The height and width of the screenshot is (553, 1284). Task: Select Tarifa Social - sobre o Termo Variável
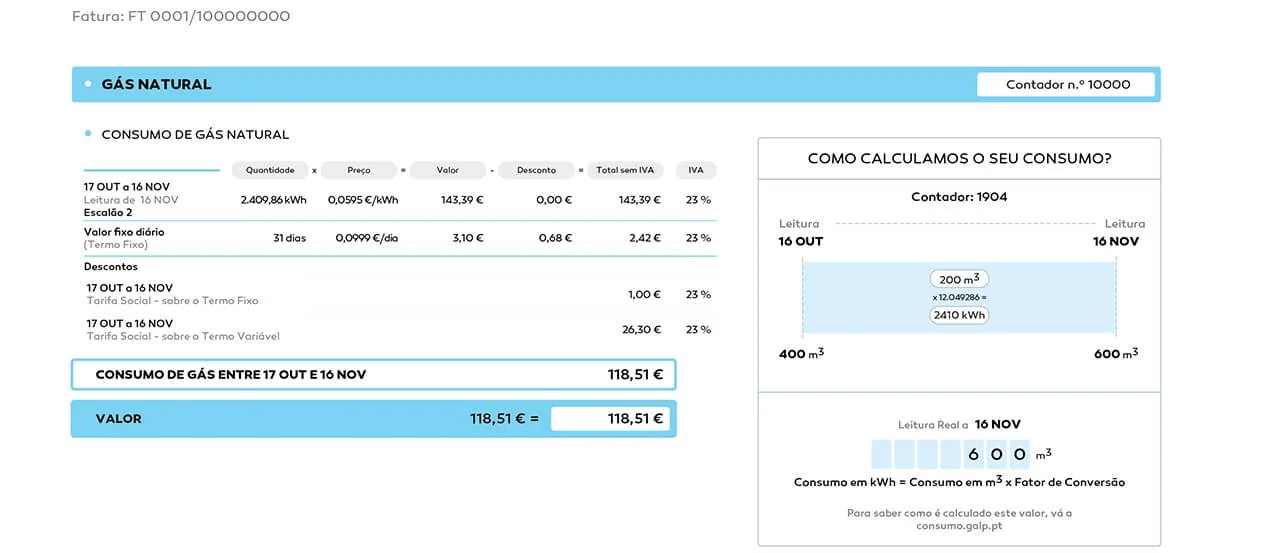coord(183,336)
